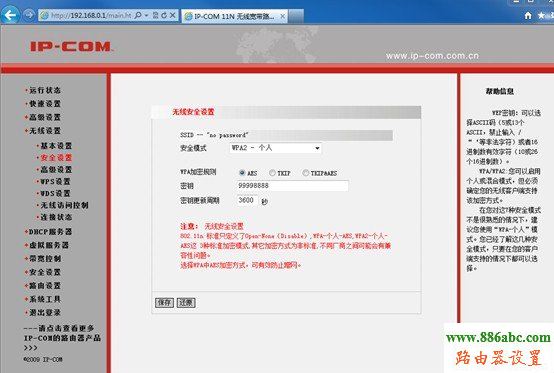Click the browser back arrow button

10,15
